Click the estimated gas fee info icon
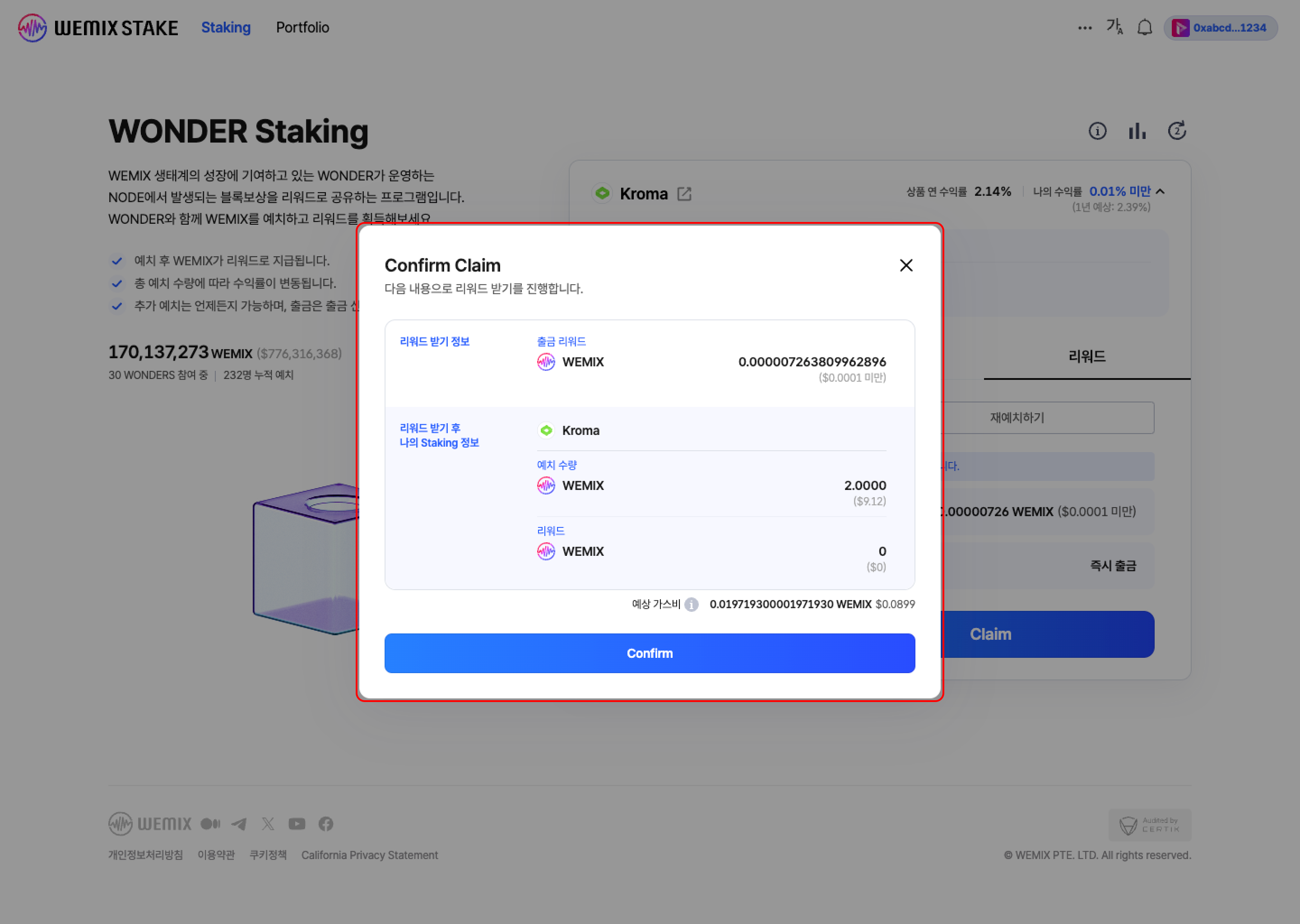1300x924 pixels. (691, 604)
